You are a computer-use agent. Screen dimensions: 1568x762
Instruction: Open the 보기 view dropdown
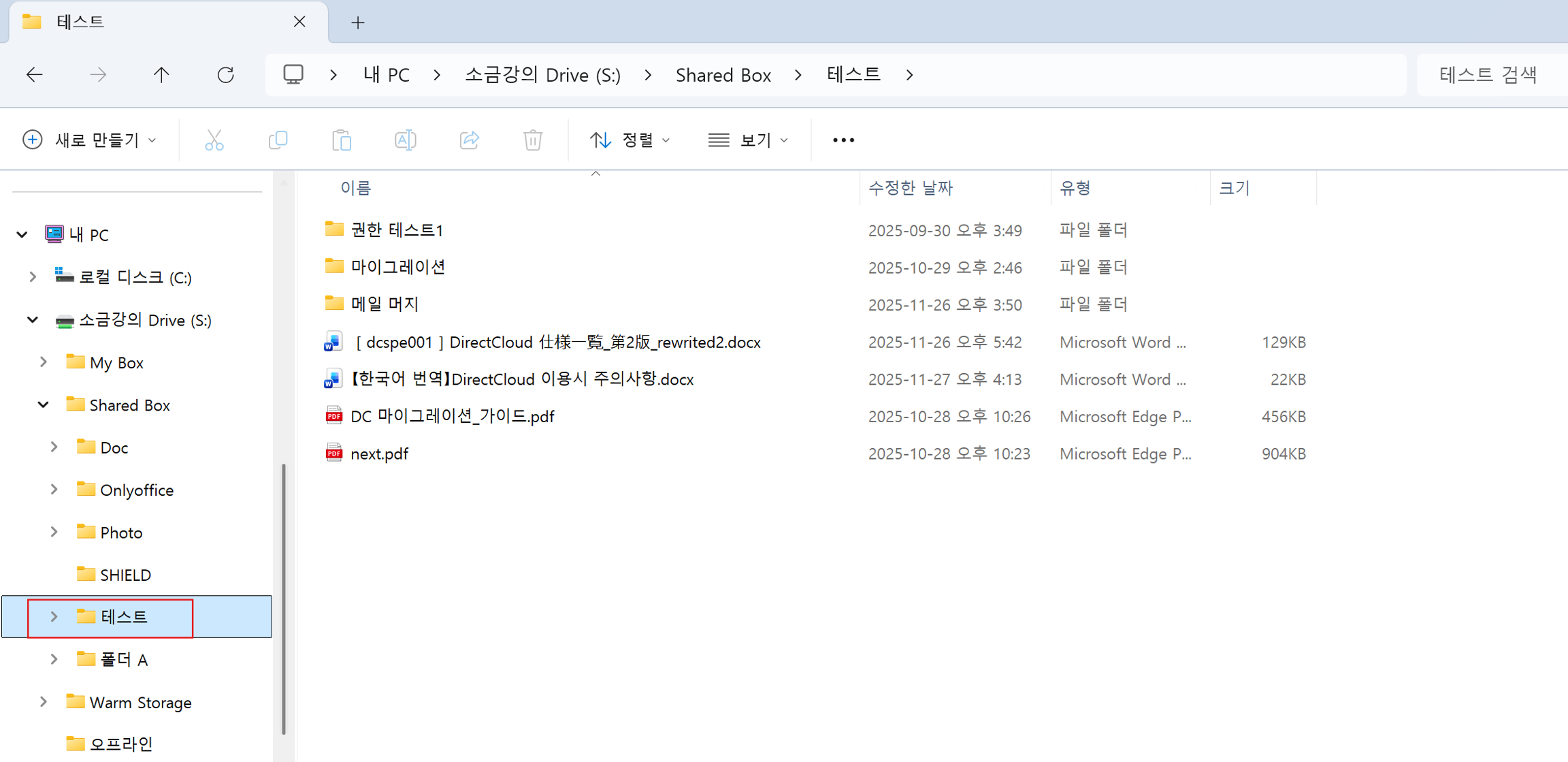pyautogui.click(x=748, y=140)
